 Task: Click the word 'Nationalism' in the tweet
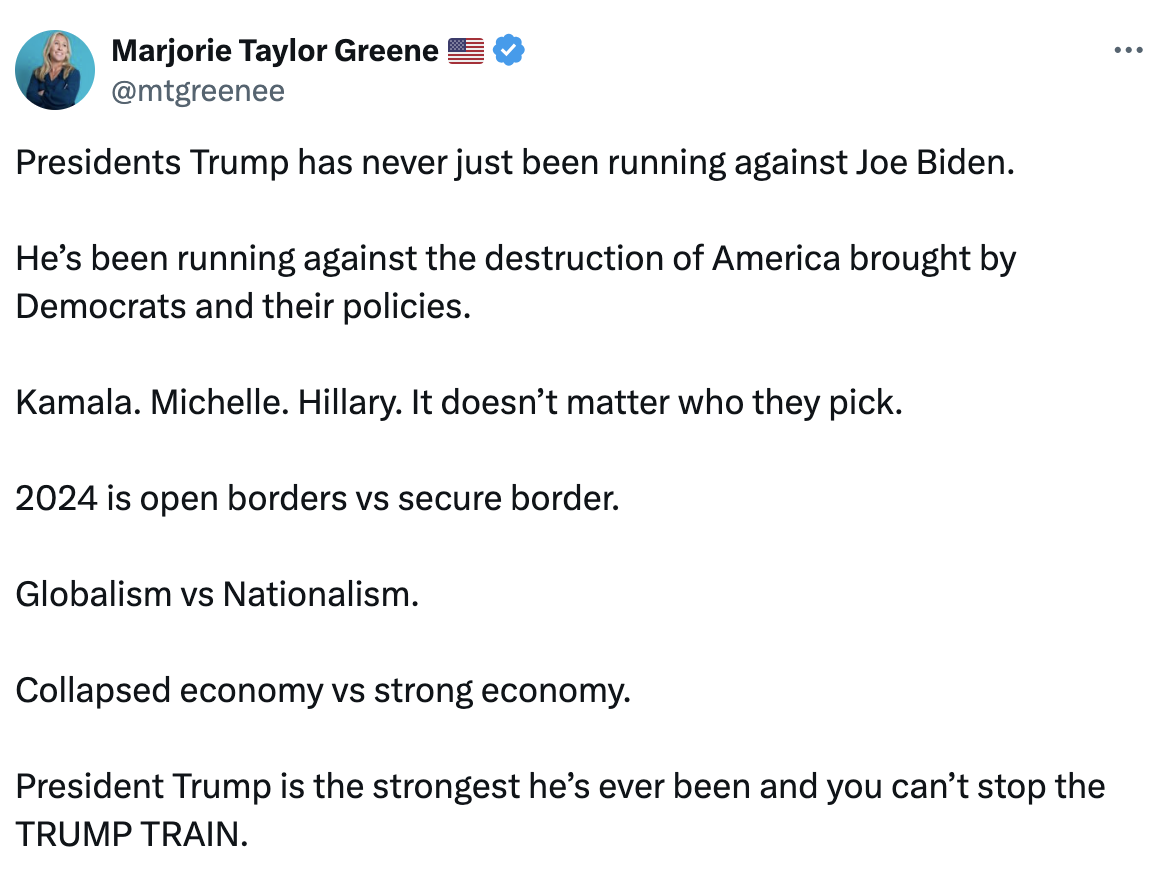(x=320, y=594)
